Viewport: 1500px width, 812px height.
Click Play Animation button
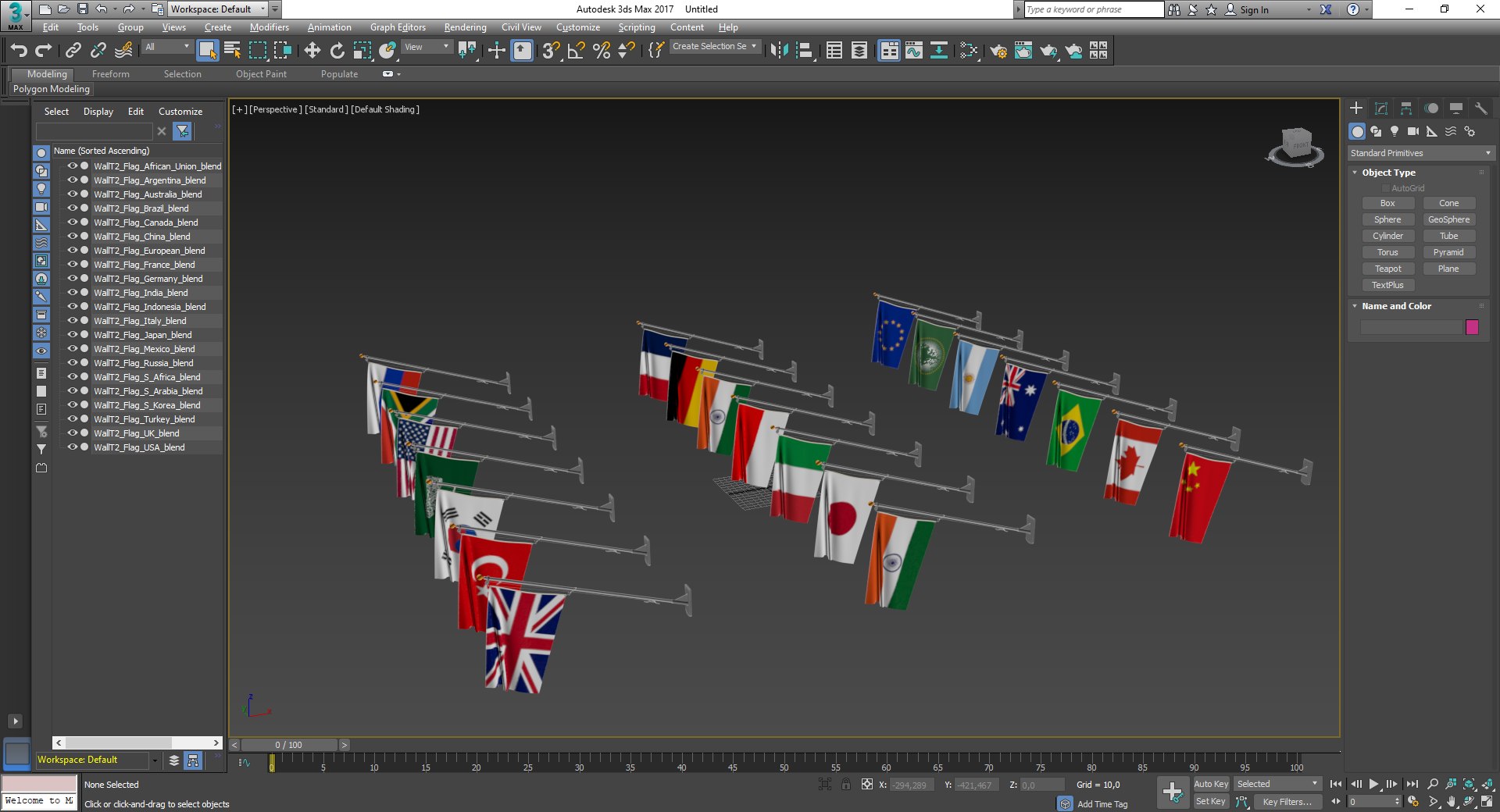point(1373,784)
